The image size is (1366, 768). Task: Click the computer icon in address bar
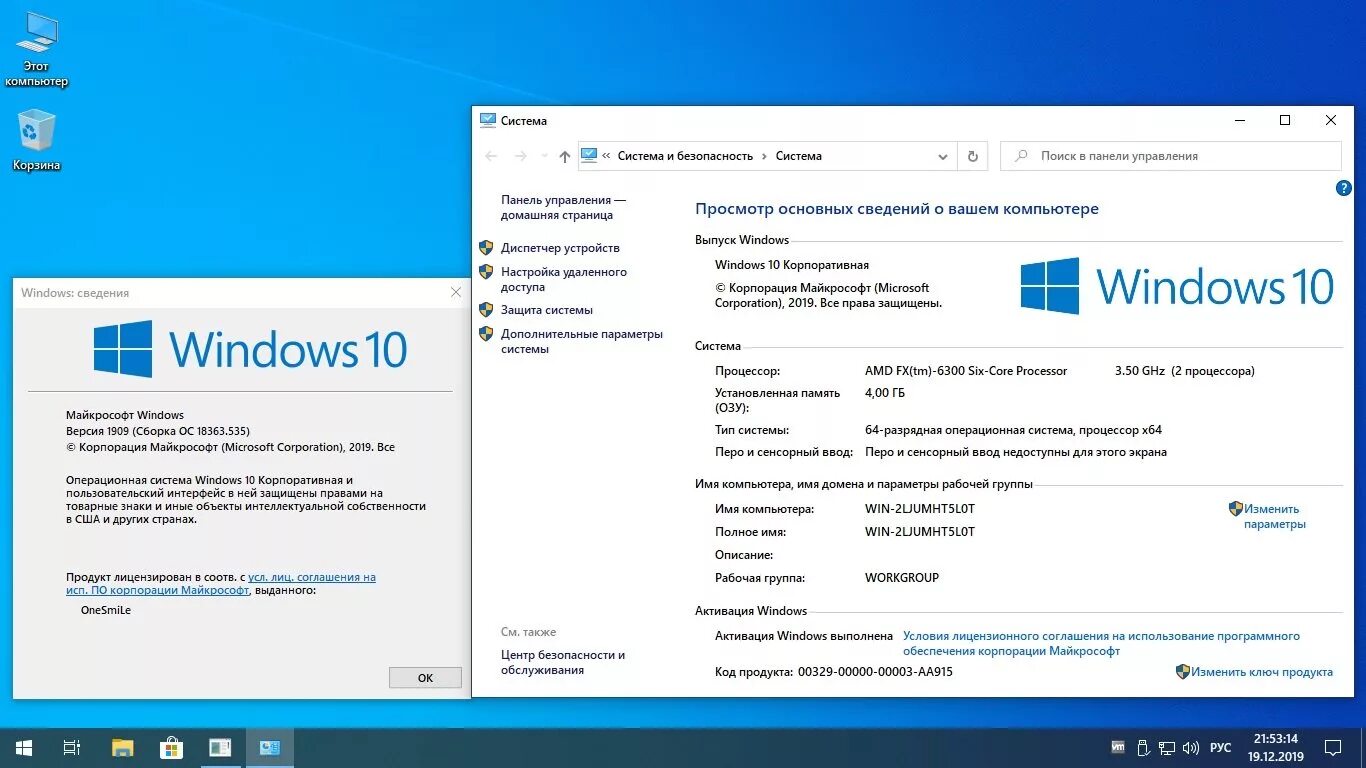[x=589, y=155]
